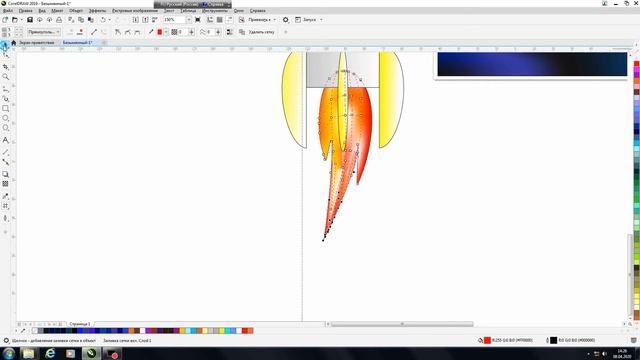Select the Rectangle tool
640x360 pixels.
point(5,109)
